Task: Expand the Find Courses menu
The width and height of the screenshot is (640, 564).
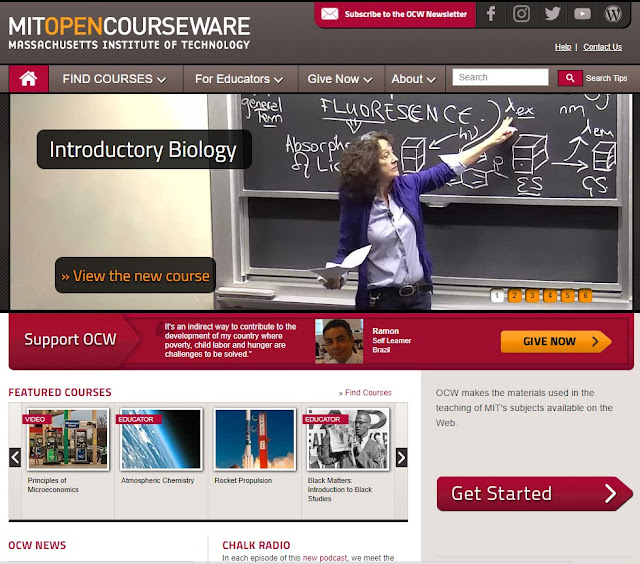Action: point(114,79)
